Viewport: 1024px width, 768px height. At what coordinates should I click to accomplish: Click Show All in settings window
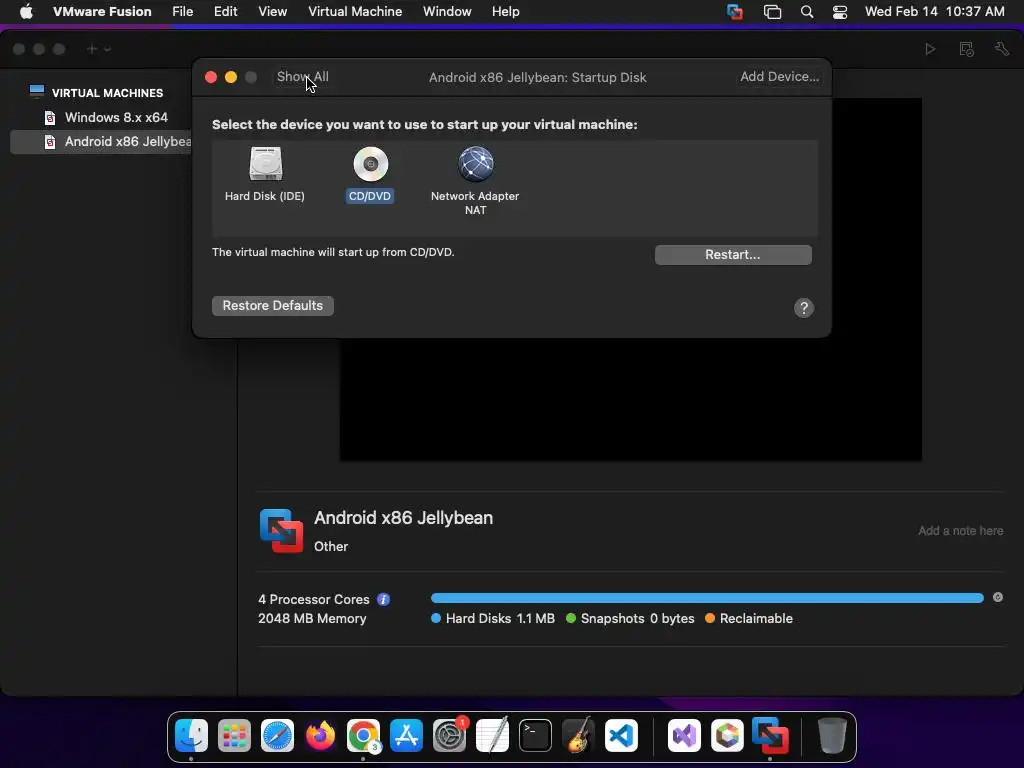302,76
